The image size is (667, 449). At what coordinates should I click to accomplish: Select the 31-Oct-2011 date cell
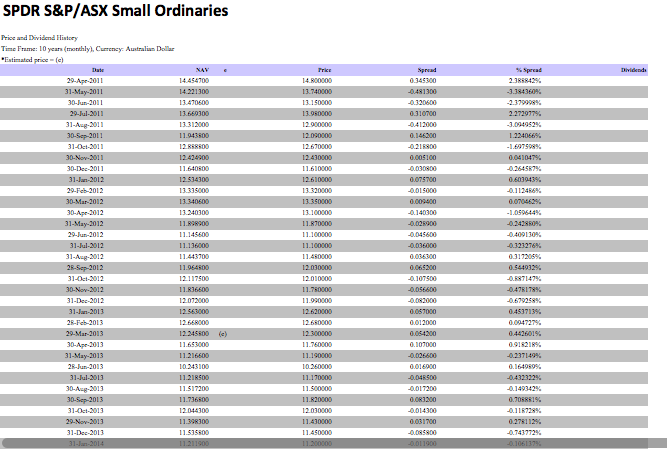(x=85, y=147)
